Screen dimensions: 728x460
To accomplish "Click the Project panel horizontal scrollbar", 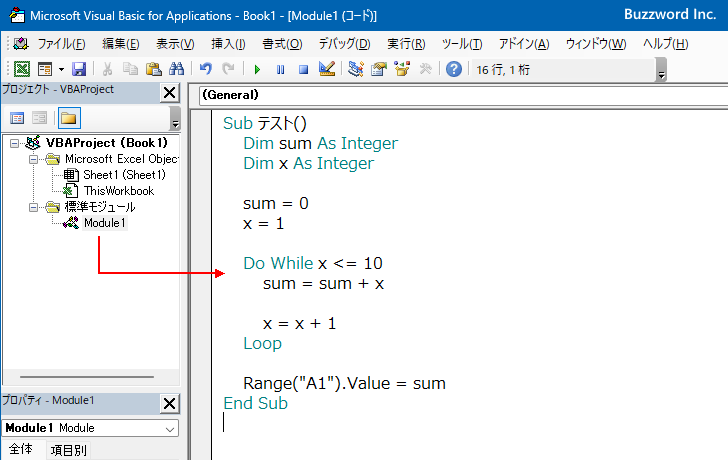I will point(87,377).
